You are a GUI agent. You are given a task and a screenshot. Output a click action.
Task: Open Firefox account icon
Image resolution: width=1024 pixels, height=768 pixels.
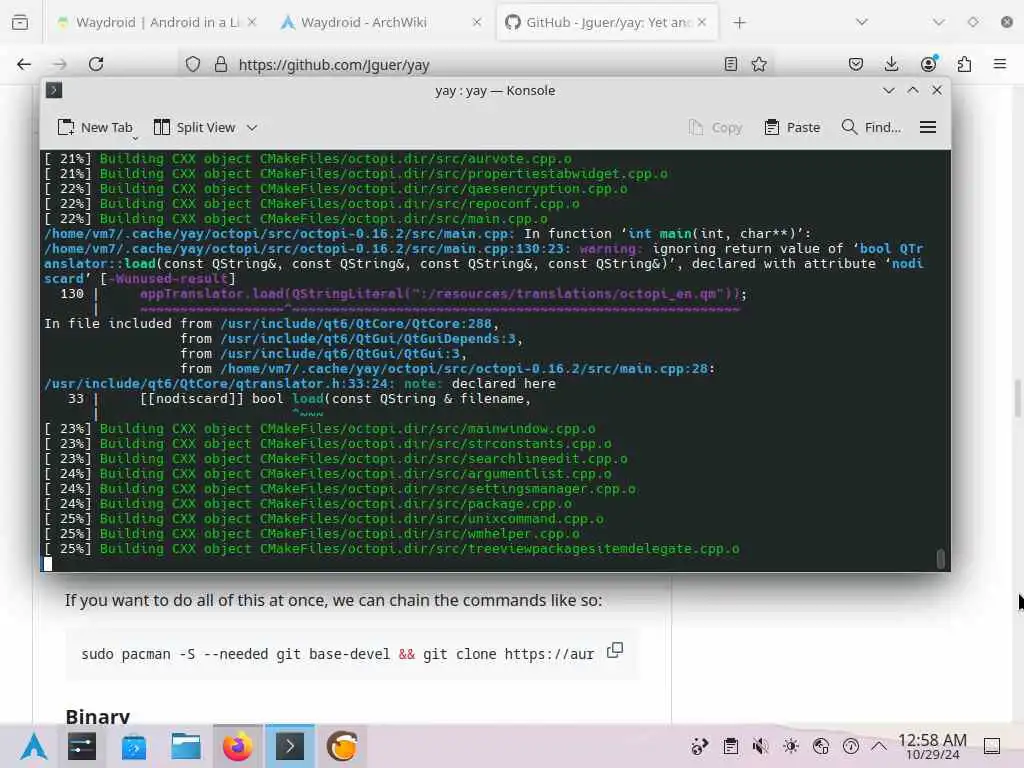coord(928,64)
